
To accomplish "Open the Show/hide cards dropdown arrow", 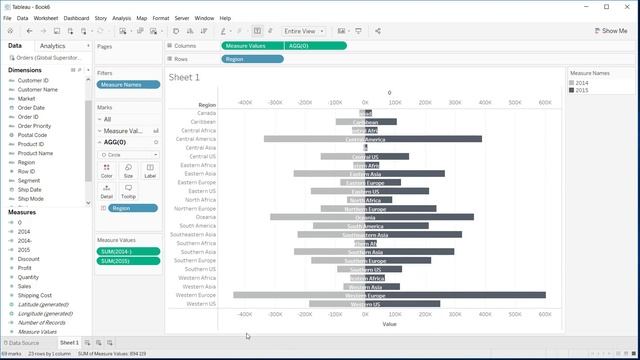I will click(349, 31).
